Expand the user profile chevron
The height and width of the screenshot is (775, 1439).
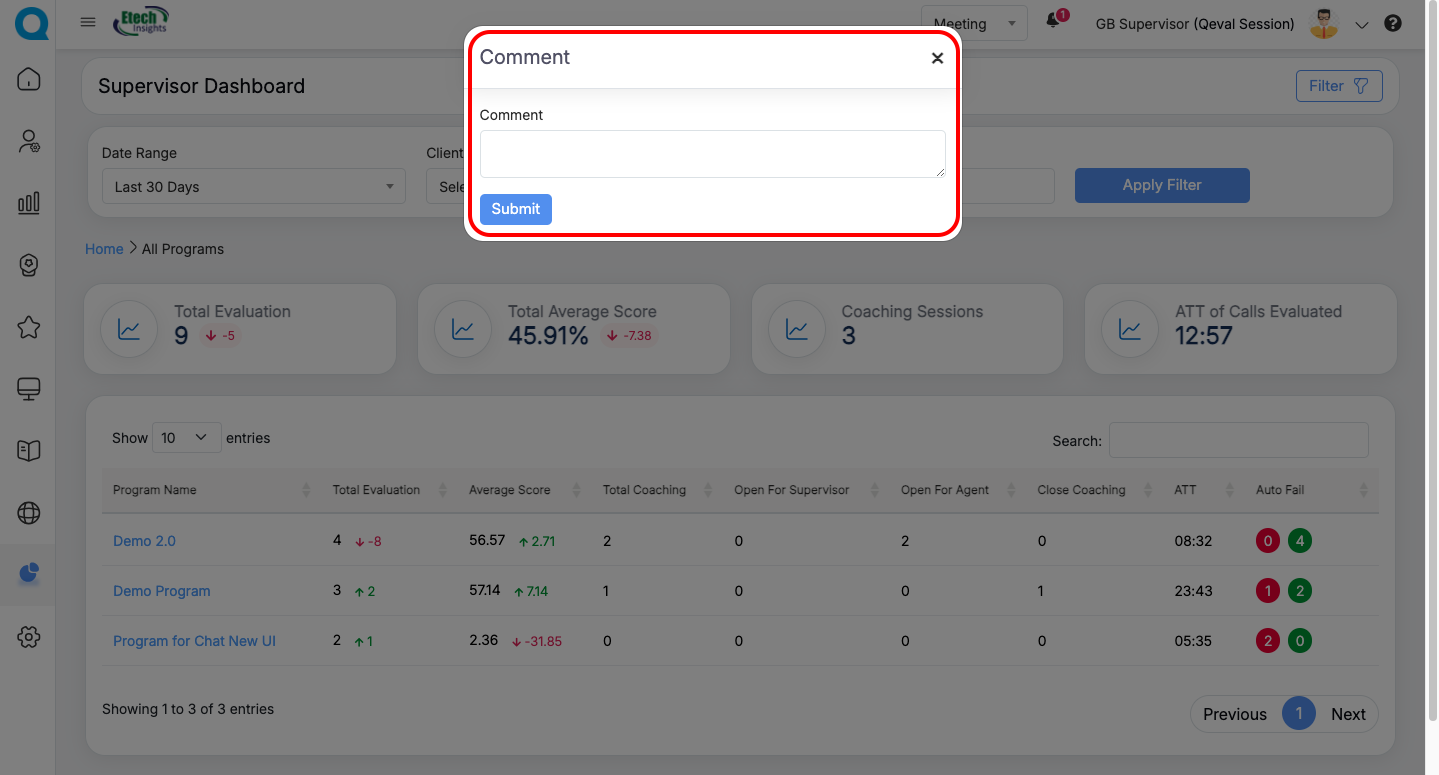[x=1361, y=25]
